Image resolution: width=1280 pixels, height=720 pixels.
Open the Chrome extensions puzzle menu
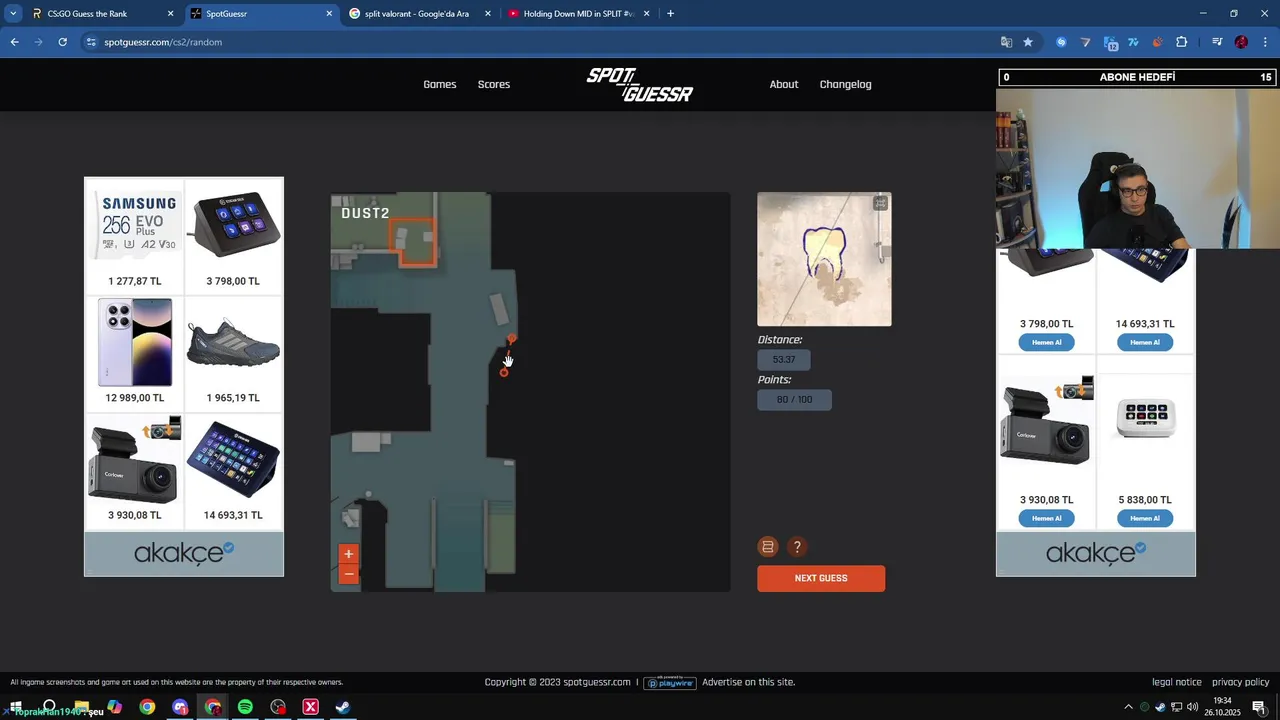point(1182,42)
